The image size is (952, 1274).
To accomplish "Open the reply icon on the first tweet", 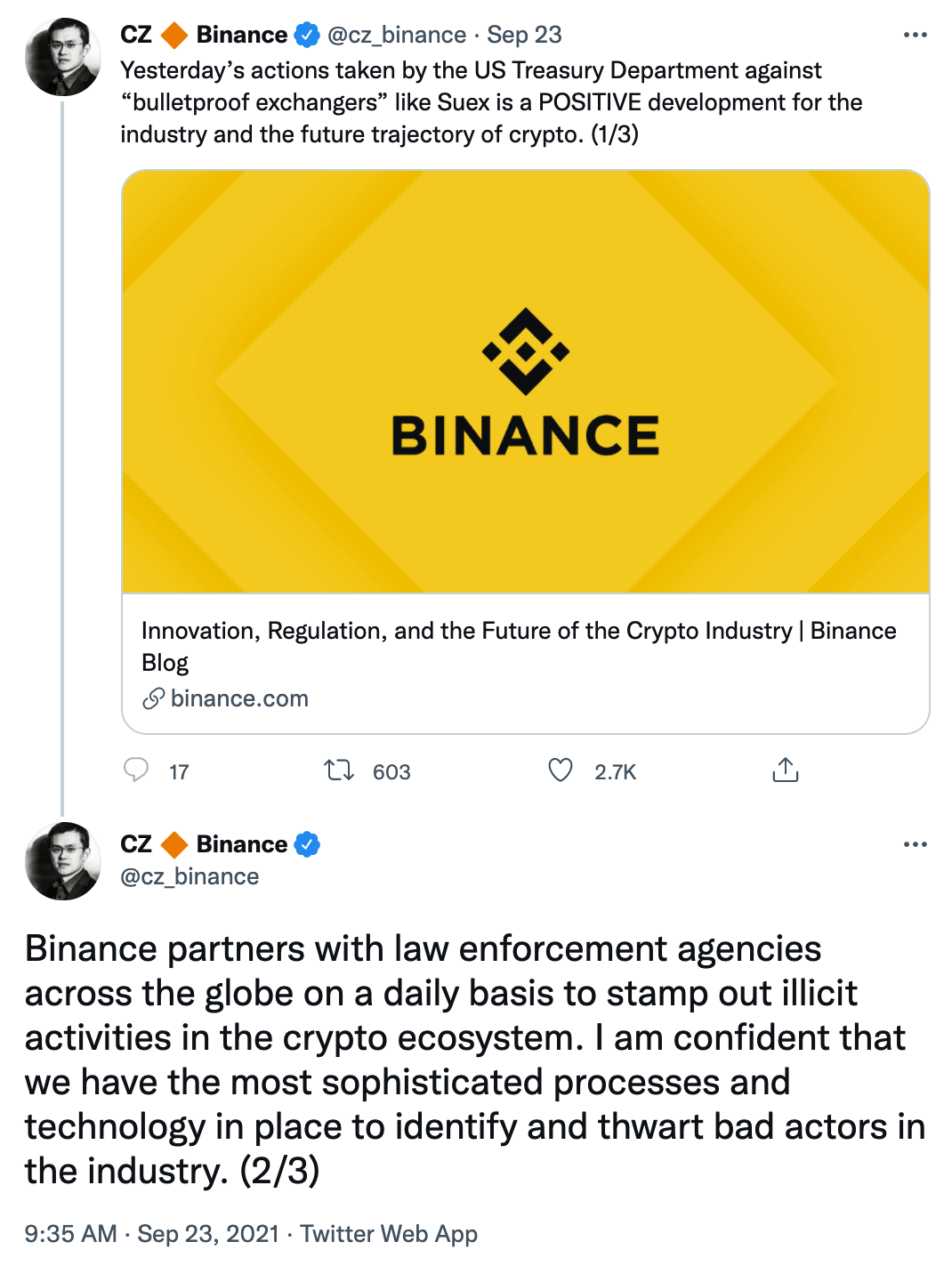I will point(135,771).
